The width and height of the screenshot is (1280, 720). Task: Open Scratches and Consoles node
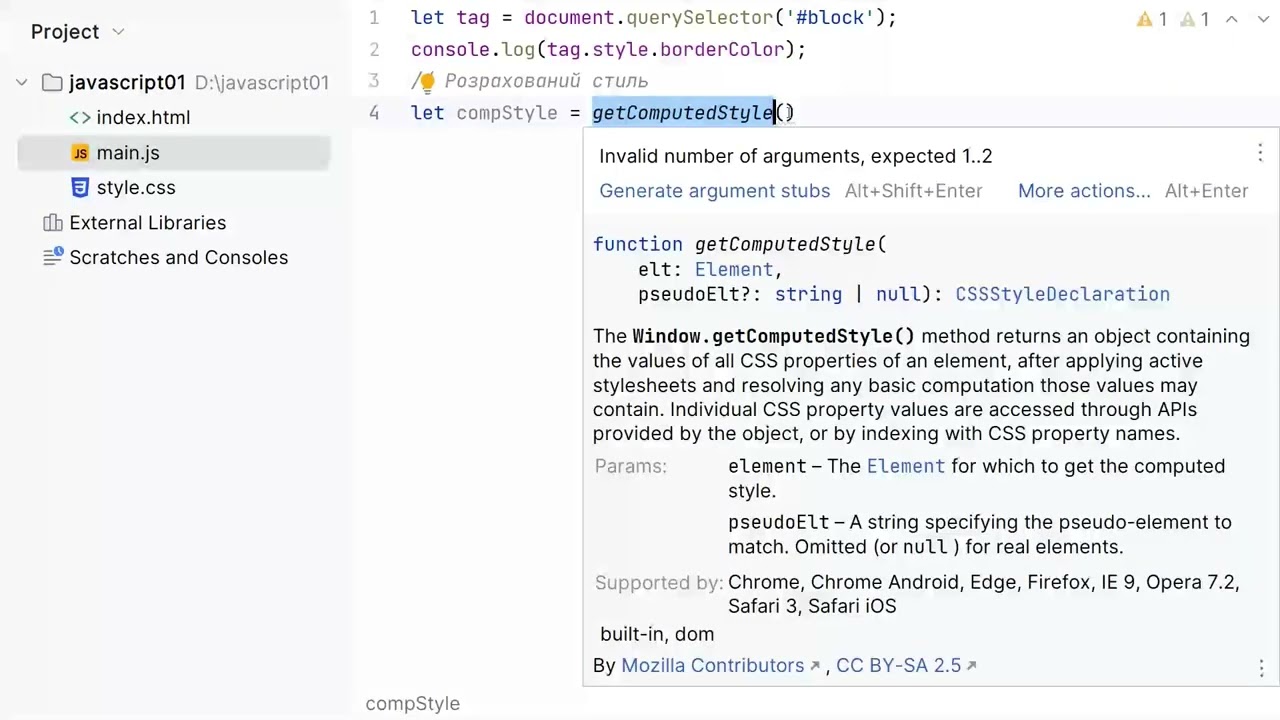pyautogui.click(x=178, y=258)
